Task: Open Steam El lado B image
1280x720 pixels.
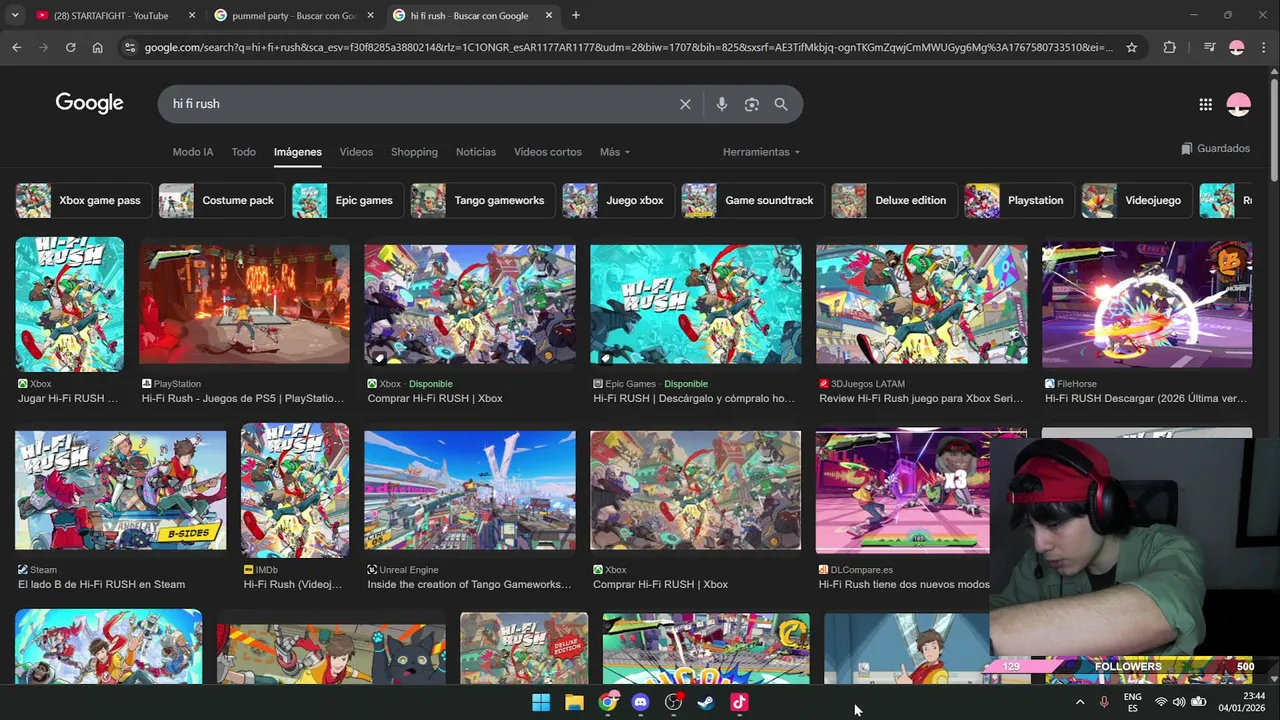Action: [120, 490]
